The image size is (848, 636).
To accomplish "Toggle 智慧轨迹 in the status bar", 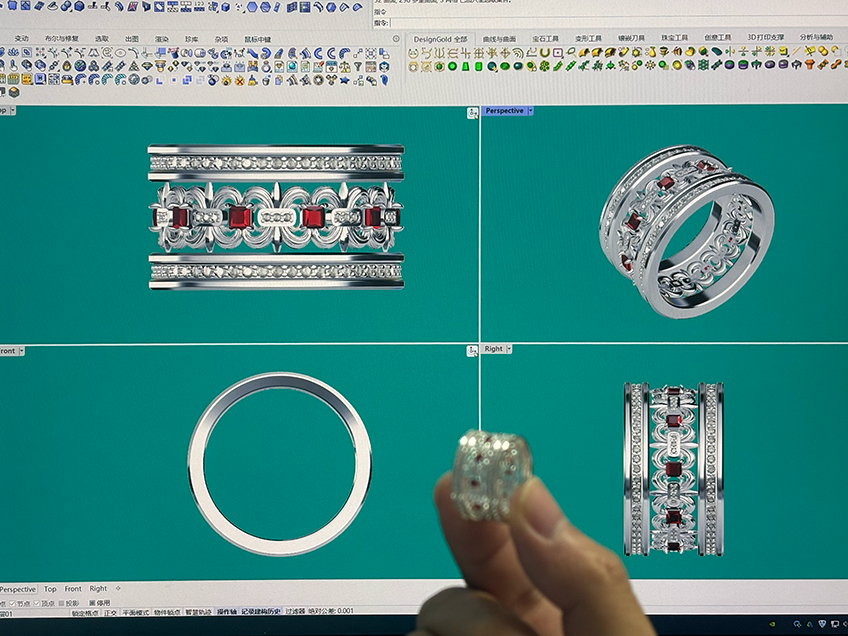I will pyautogui.click(x=198, y=612).
